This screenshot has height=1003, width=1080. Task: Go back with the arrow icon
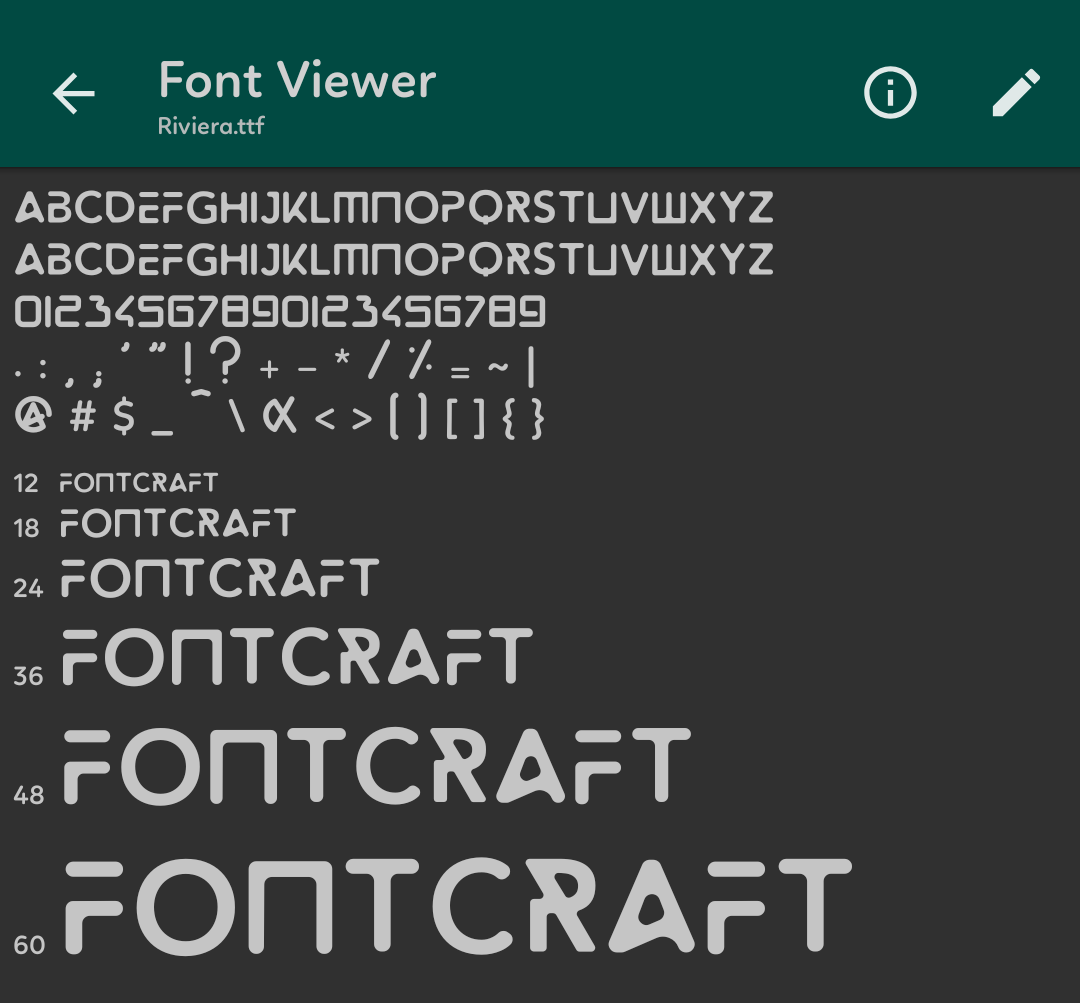pos(74,93)
